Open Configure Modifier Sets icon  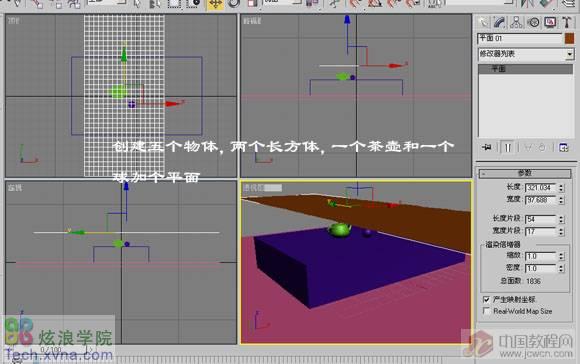564,148
